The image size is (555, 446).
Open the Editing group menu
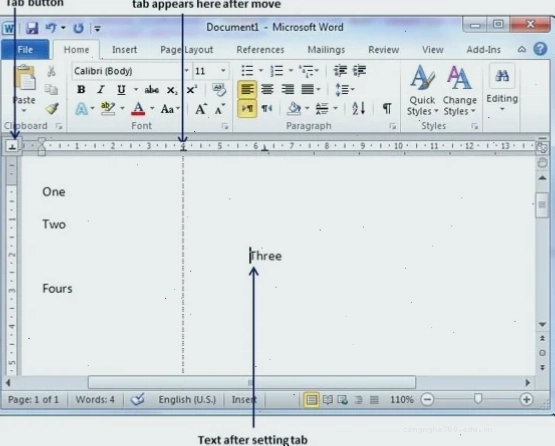point(502,88)
